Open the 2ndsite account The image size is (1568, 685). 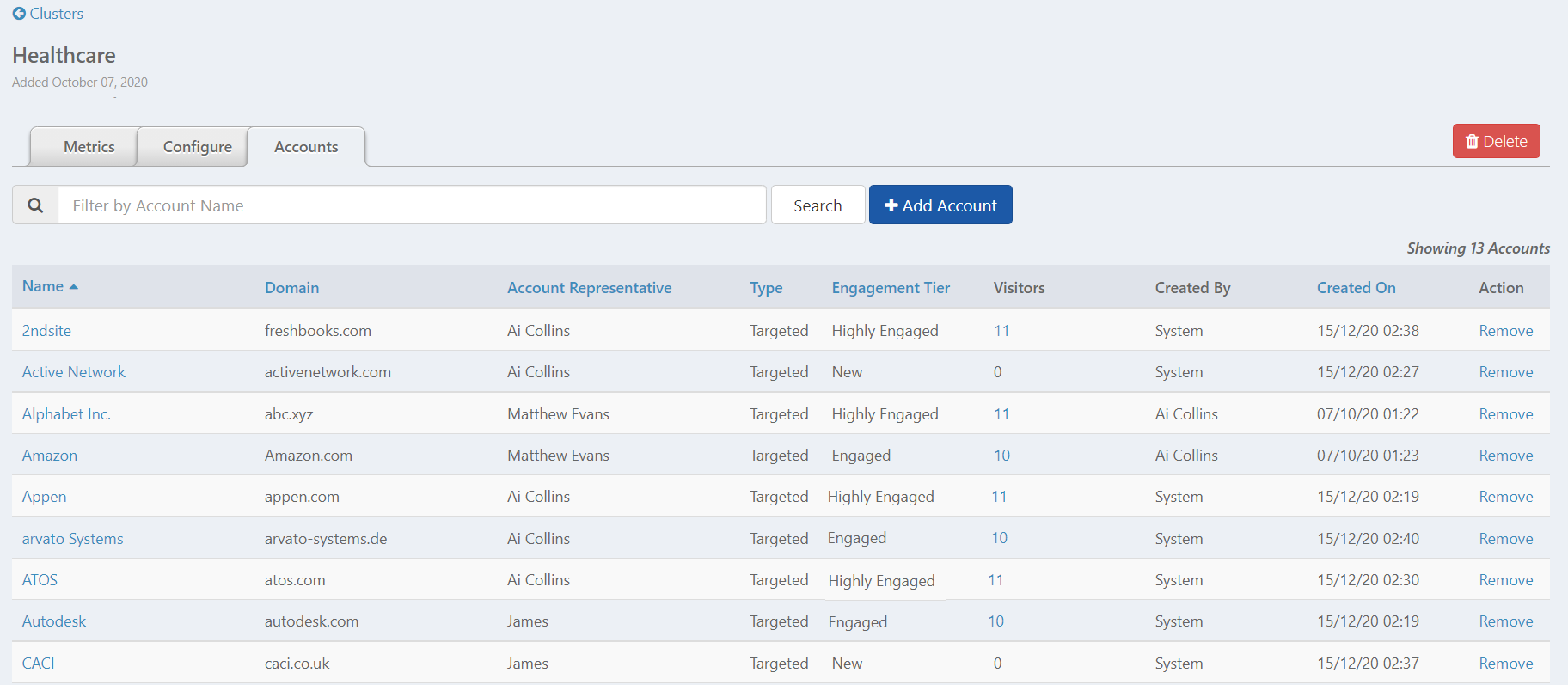coord(46,331)
